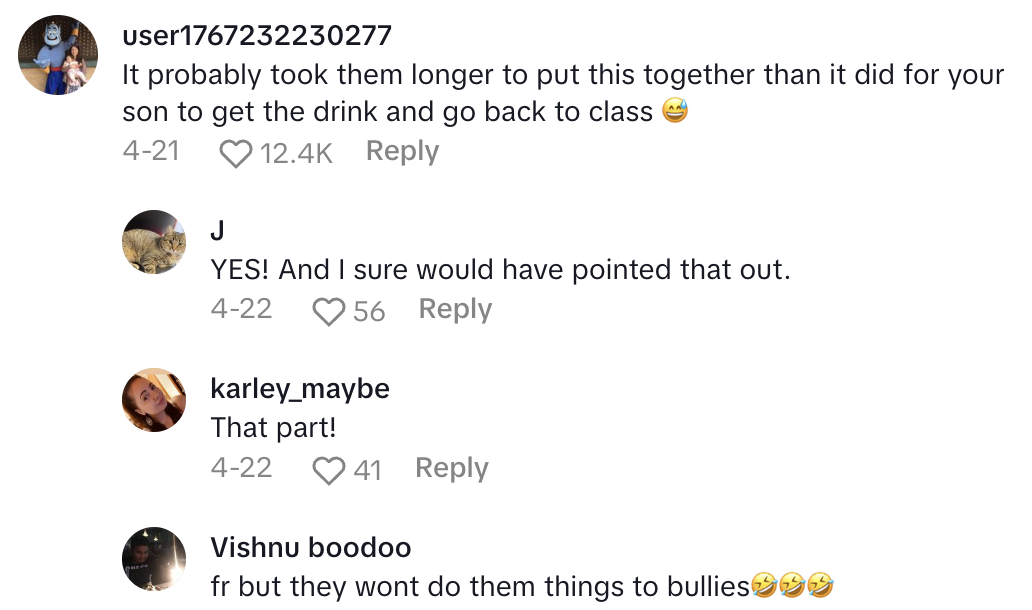Go to the karley_maybe username
This screenshot has width=1032, height=610.
(300, 389)
